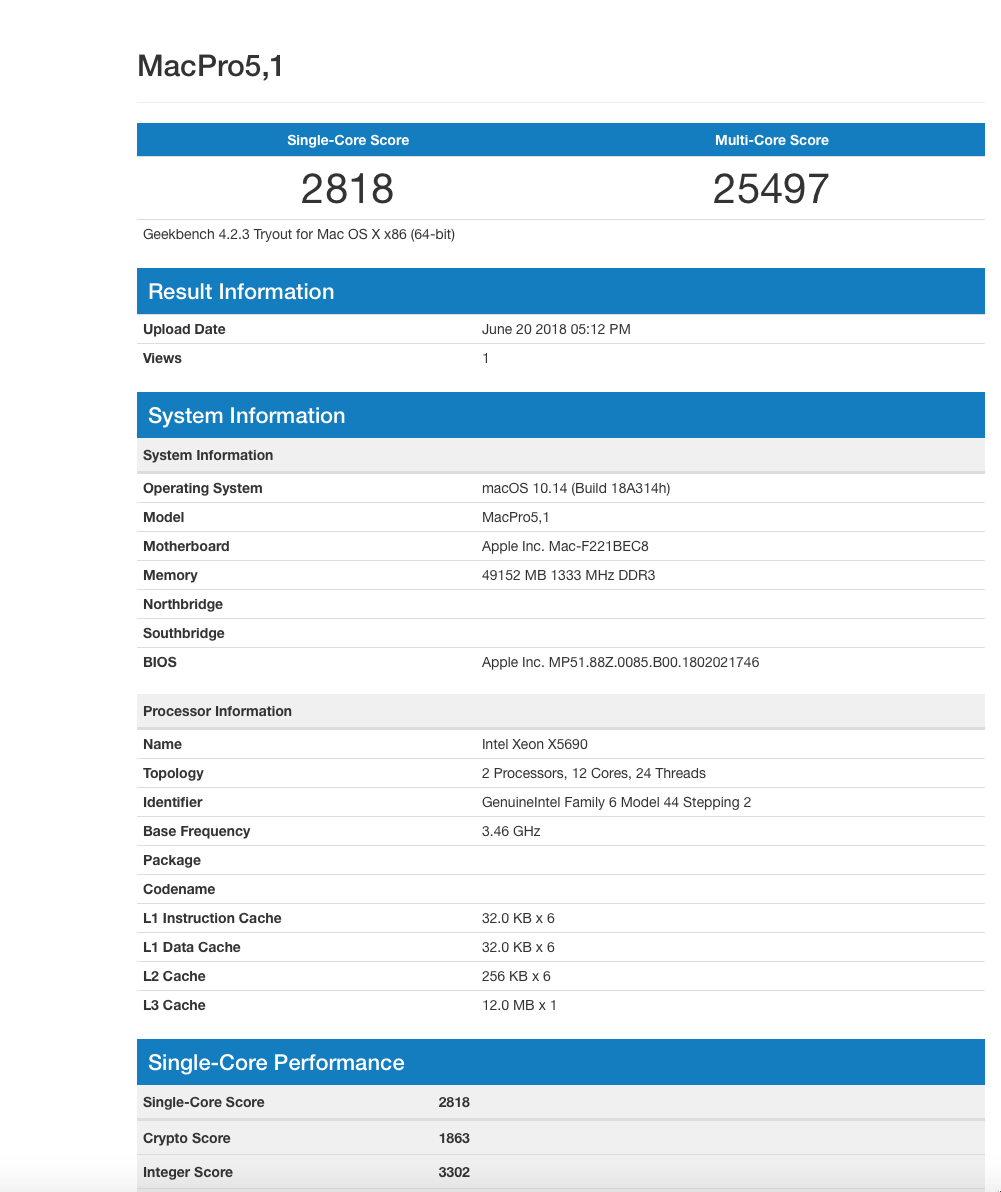Image resolution: width=1001 pixels, height=1192 pixels.
Task: Click the Geekbench 4.2.3 Tryout version line
Action: 299,234
